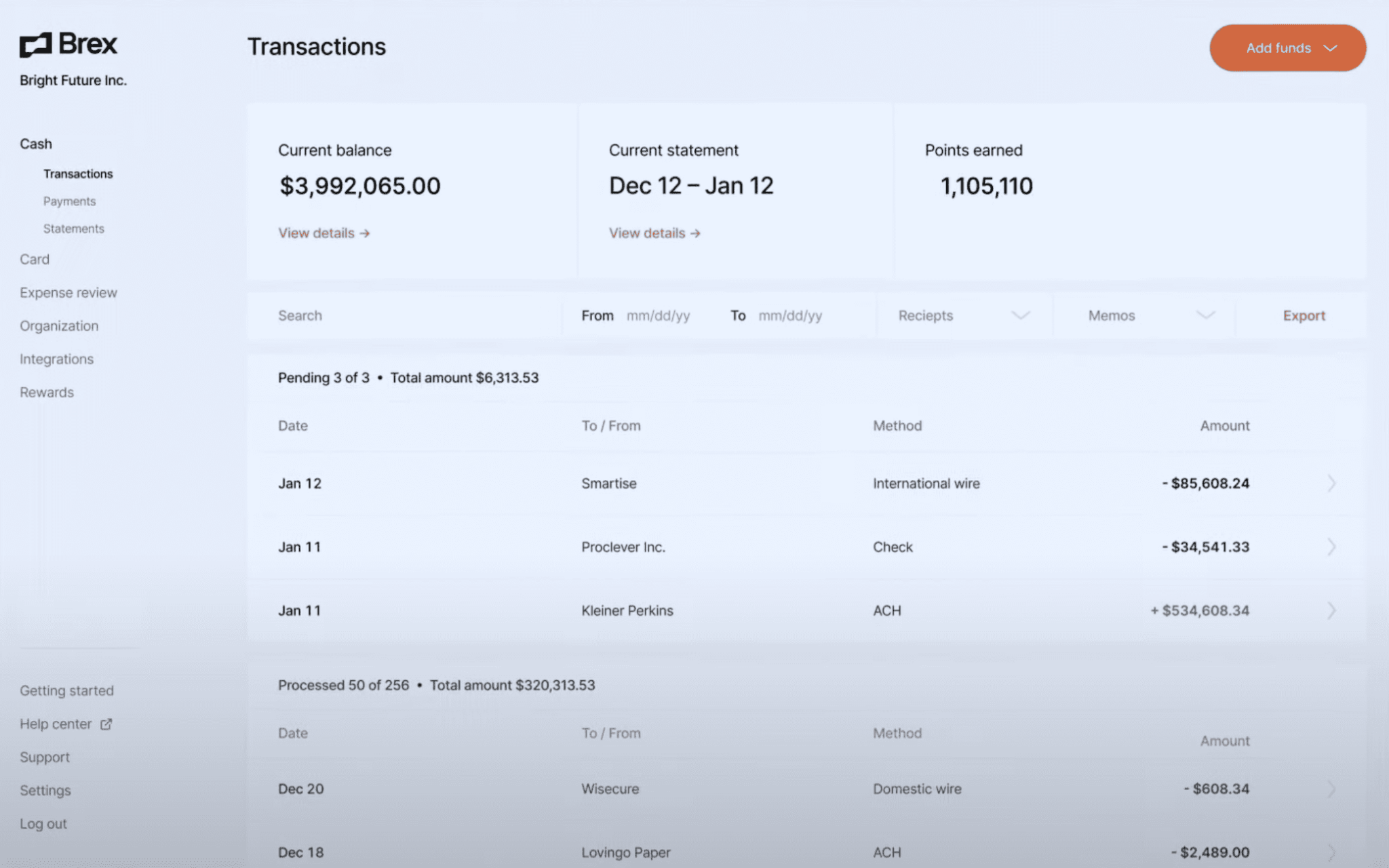This screenshot has width=1389, height=868.
Task: Open View details under Current balance
Action: [x=316, y=233]
